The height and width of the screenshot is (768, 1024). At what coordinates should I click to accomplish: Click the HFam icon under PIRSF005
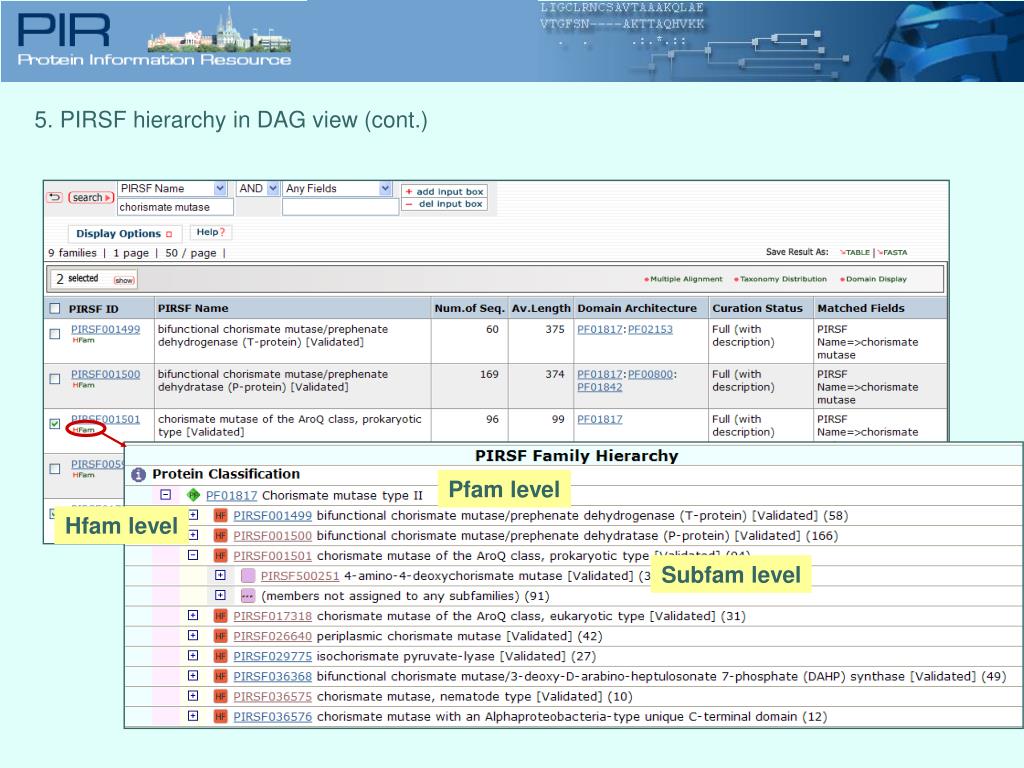tap(83, 475)
